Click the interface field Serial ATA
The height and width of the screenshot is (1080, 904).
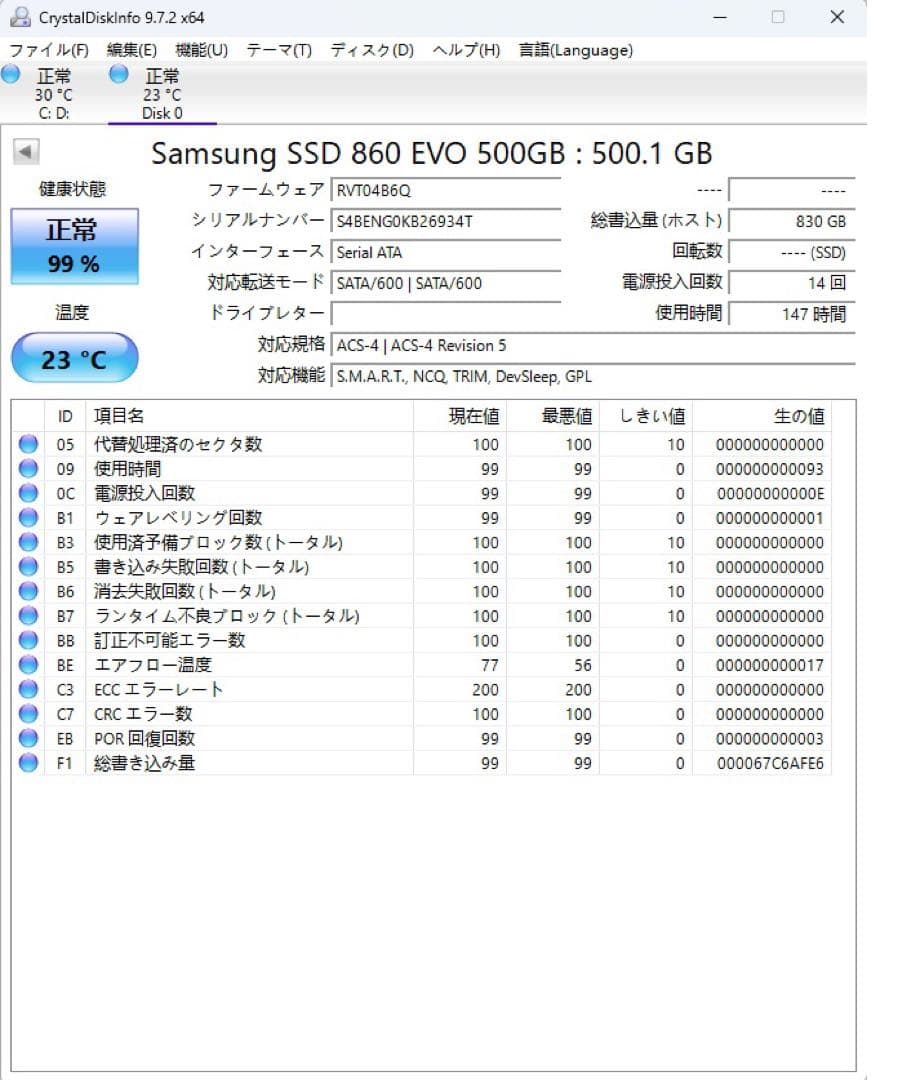tap(446, 253)
